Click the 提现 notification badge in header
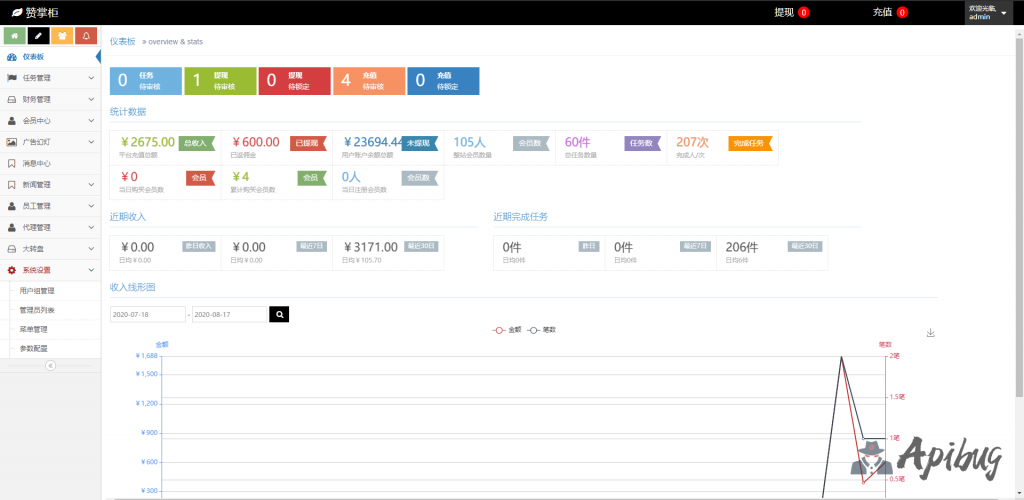1024x500 pixels. (x=803, y=12)
